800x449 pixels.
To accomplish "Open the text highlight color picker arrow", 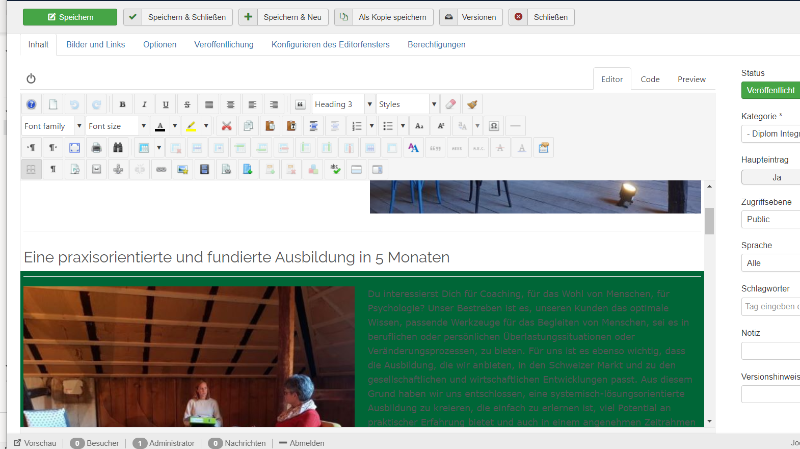I will (x=206, y=126).
